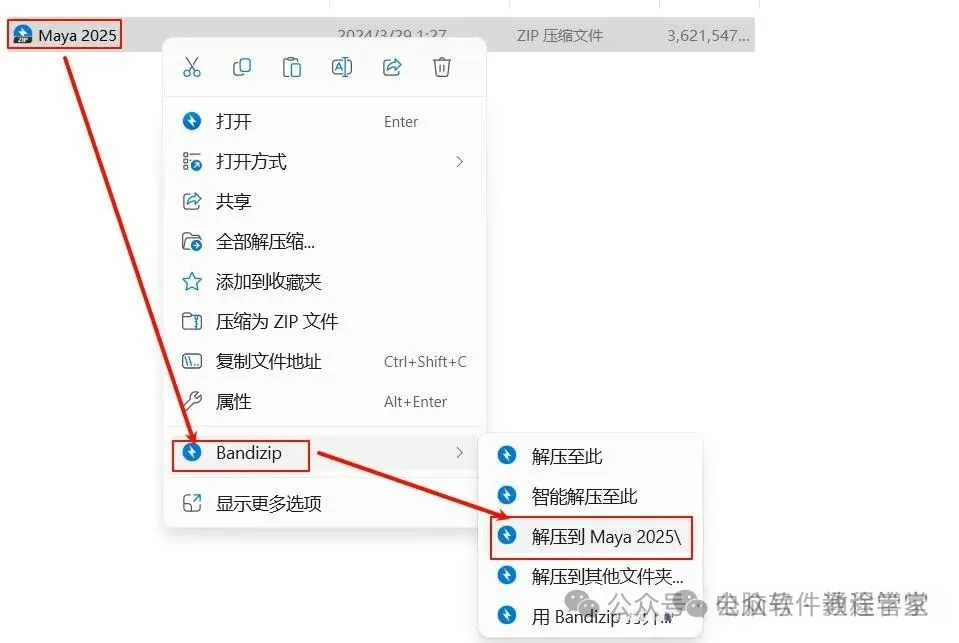The width and height of the screenshot is (959, 643).
Task: Choose 解压到其他文件夹... option
Action: pyautogui.click(x=590, y=576)
